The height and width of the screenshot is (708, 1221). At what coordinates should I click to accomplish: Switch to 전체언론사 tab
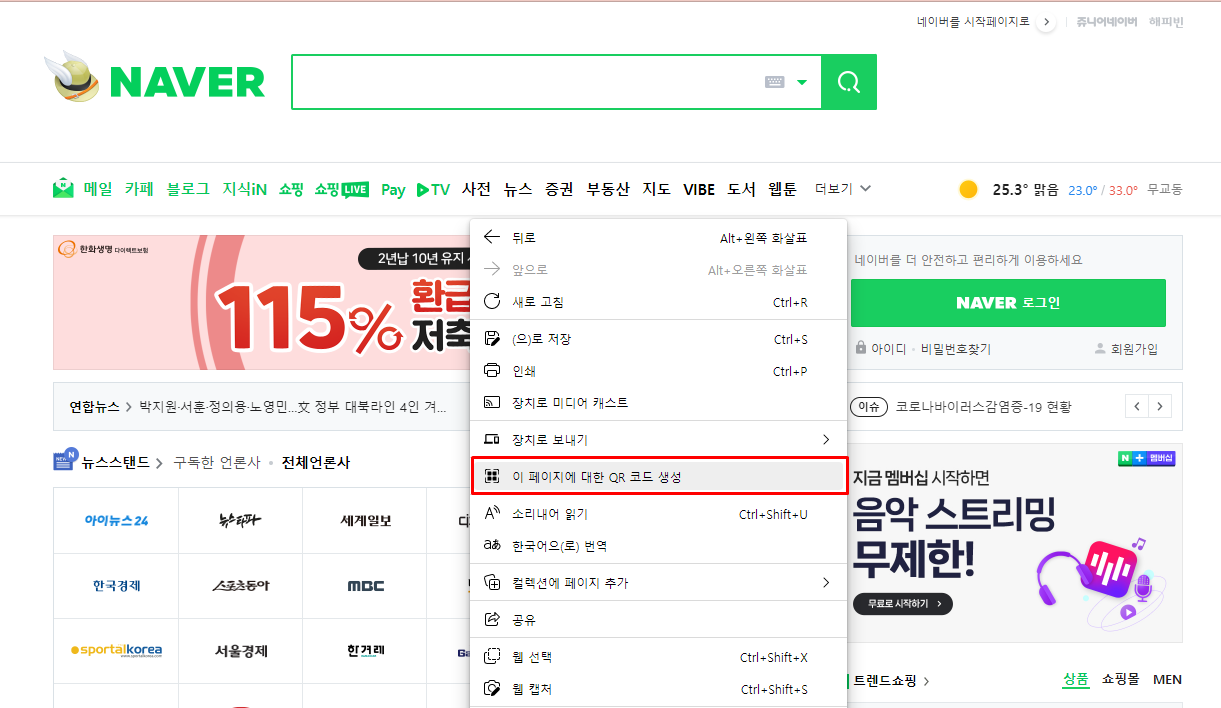pyautogui.click(x=316, y=463)
